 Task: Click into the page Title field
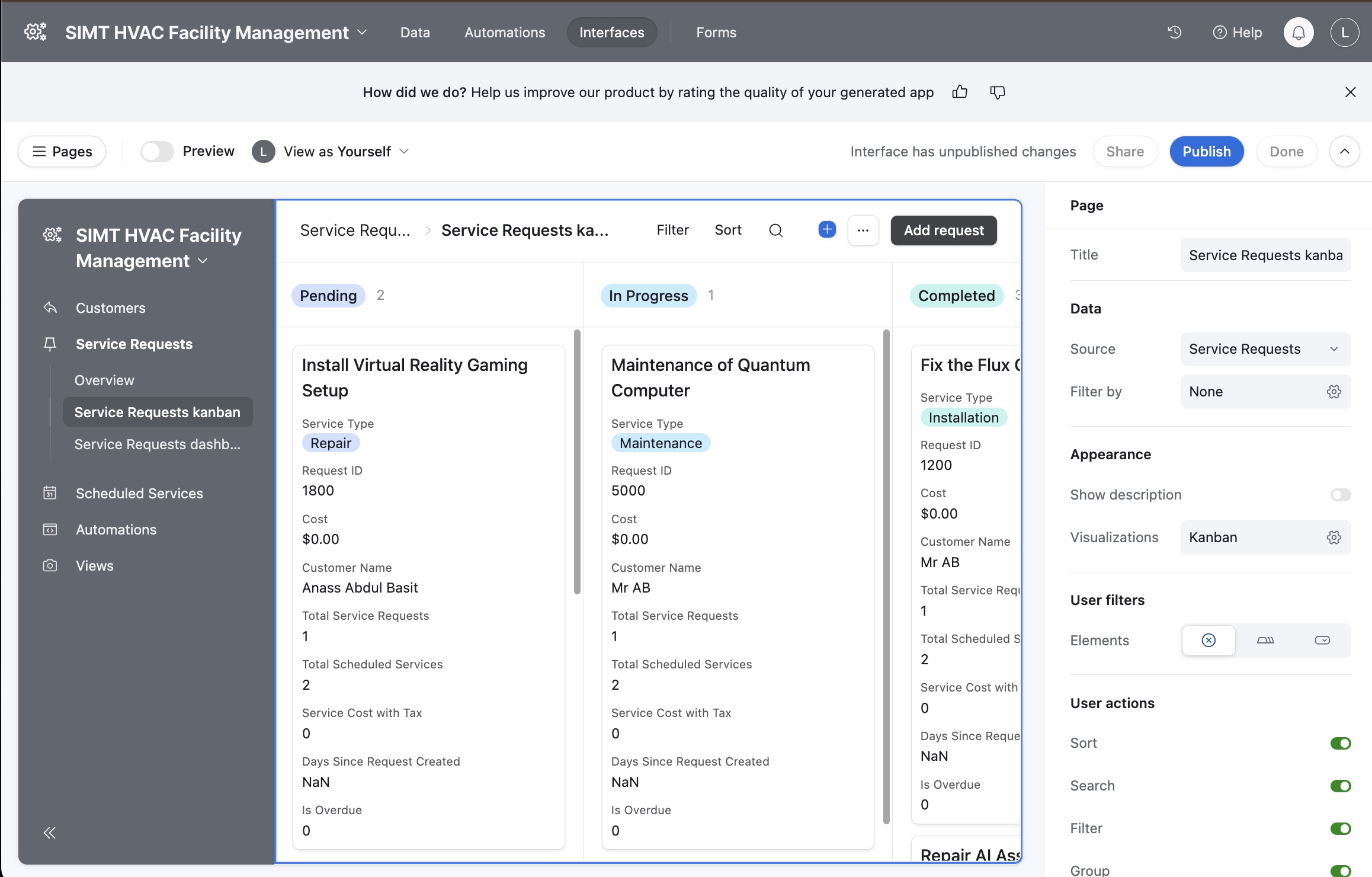pos(1265,255)
